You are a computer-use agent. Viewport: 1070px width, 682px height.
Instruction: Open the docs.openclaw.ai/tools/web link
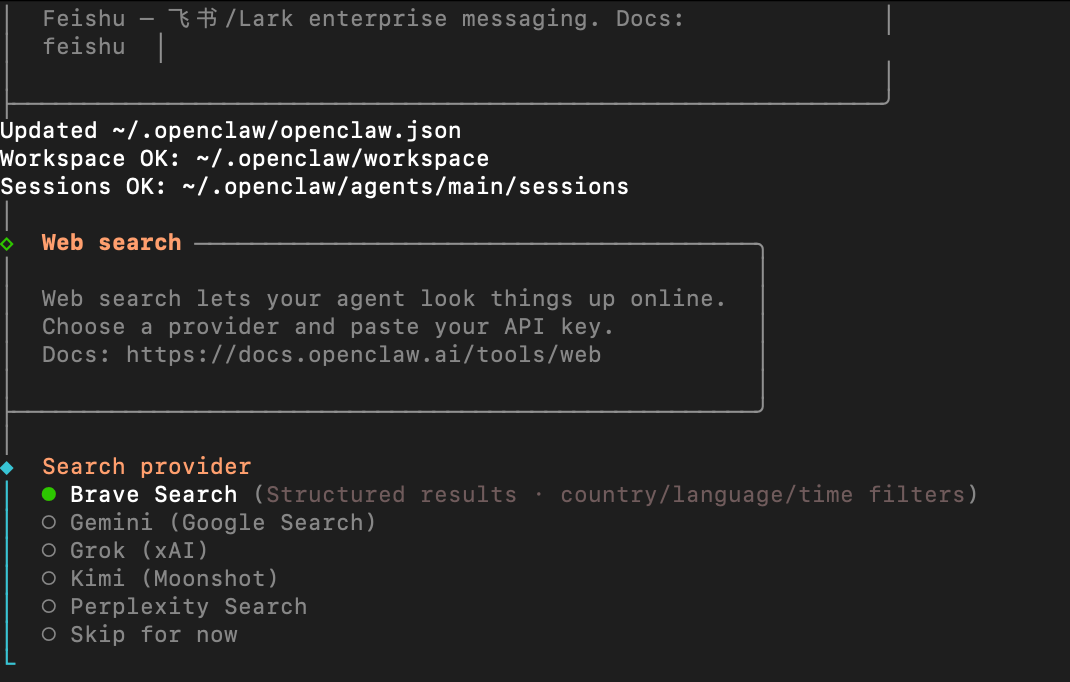(364, 355)
